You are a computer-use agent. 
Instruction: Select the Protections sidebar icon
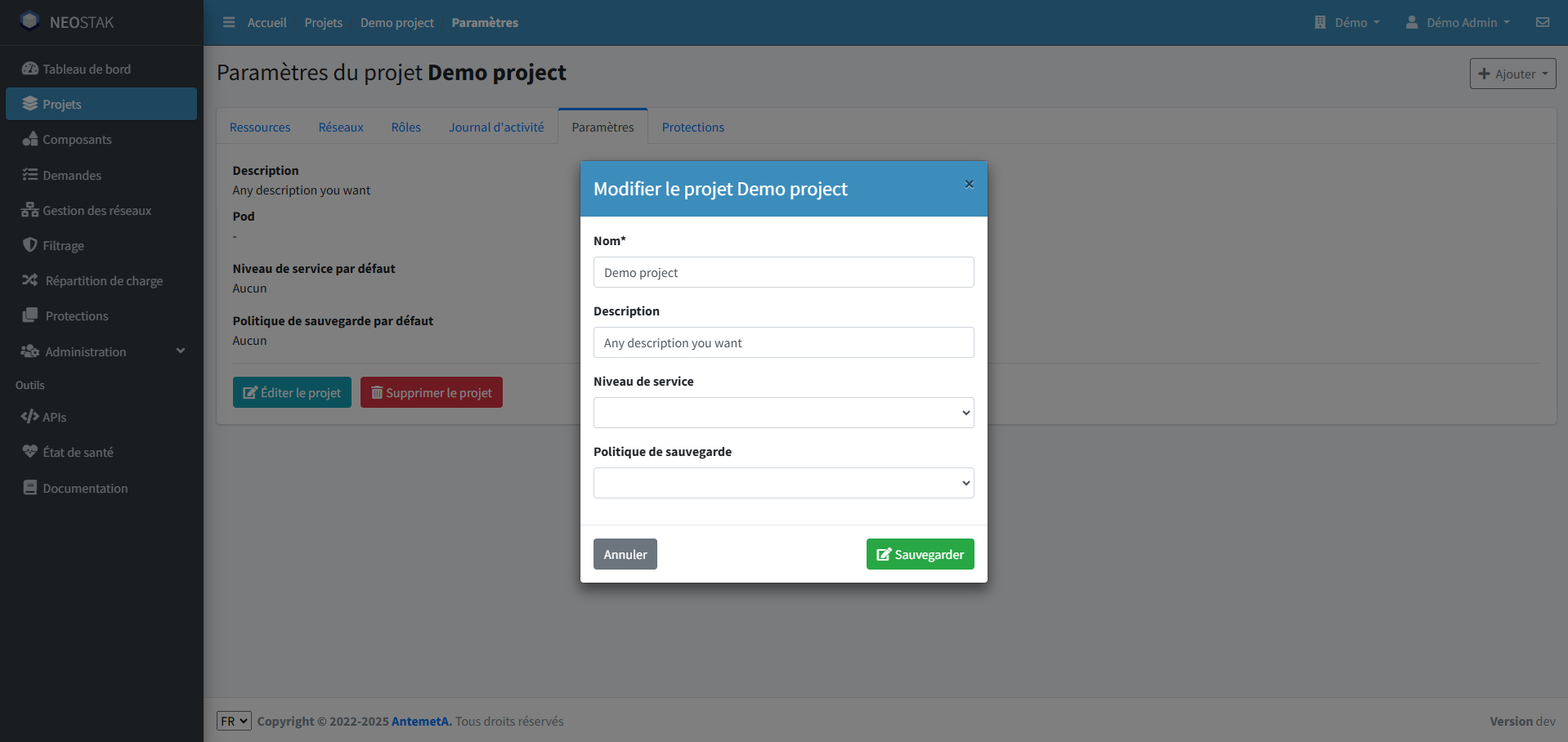[29, 315]
